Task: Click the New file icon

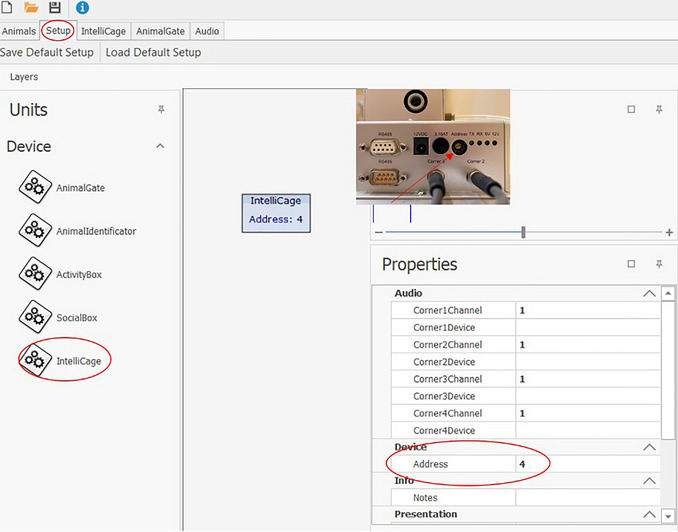Action: (x=7, y=7)
